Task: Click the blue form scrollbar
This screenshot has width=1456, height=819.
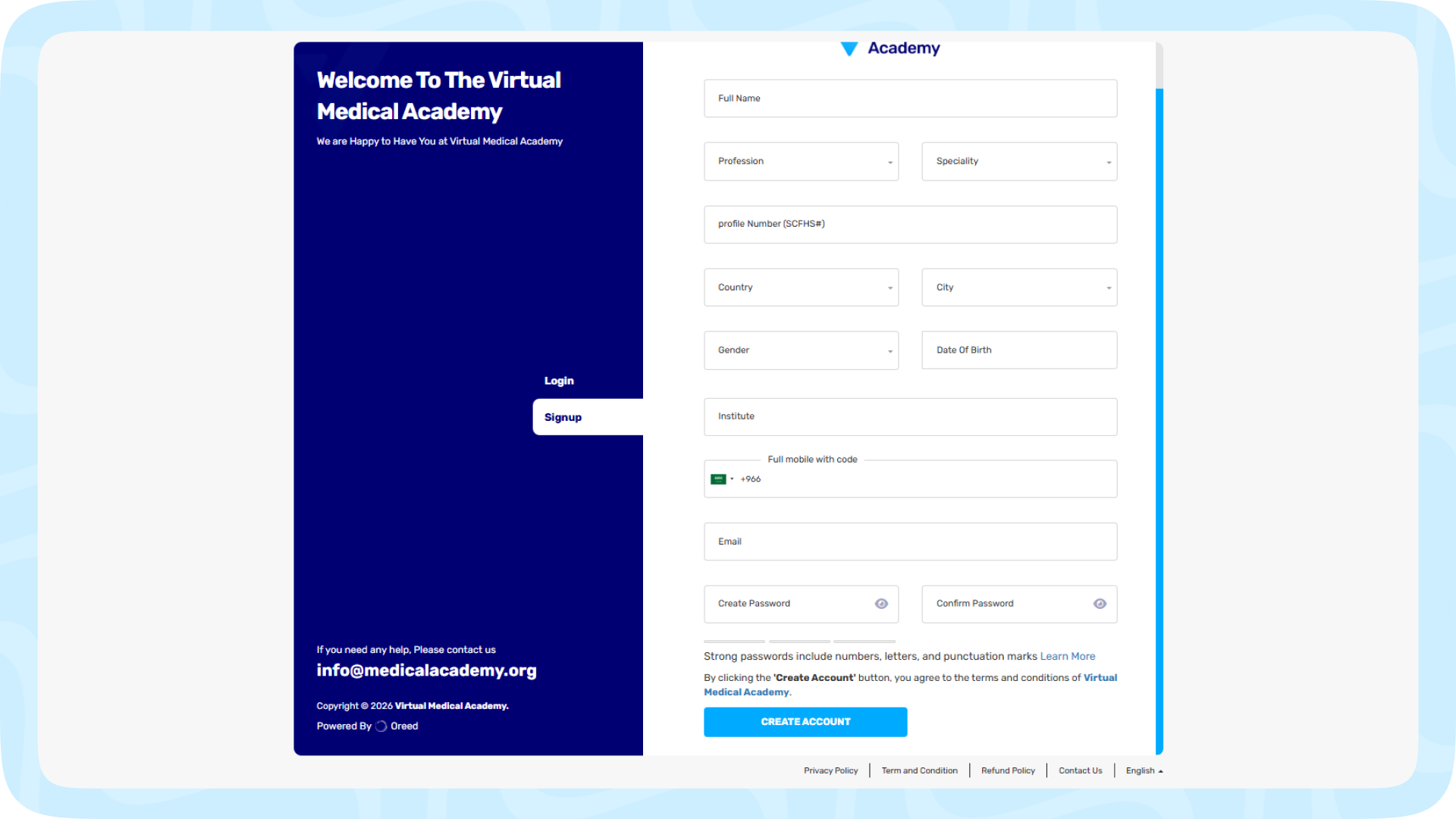Action: pos(1159,421)
